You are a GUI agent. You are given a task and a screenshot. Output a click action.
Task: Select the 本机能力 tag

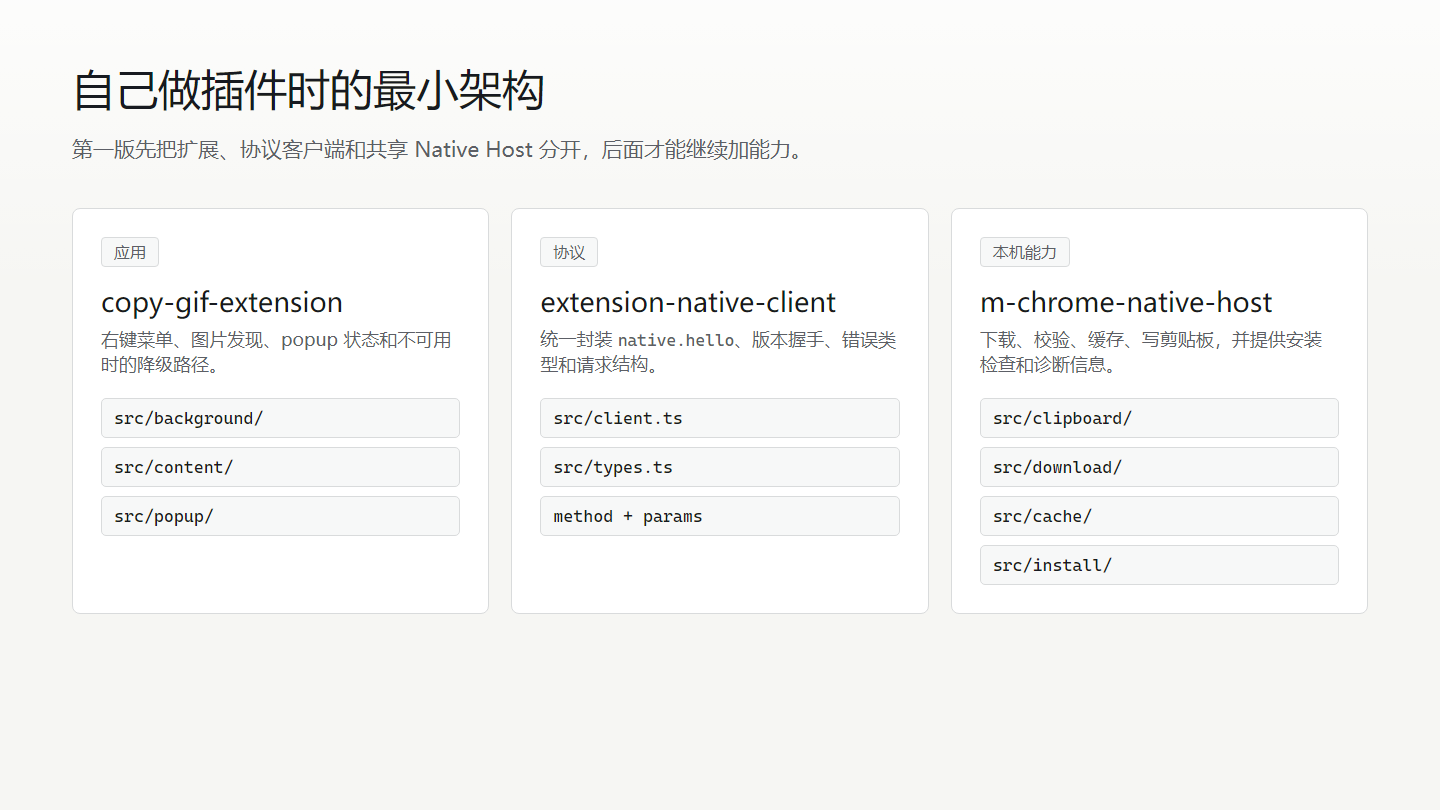1025,252
